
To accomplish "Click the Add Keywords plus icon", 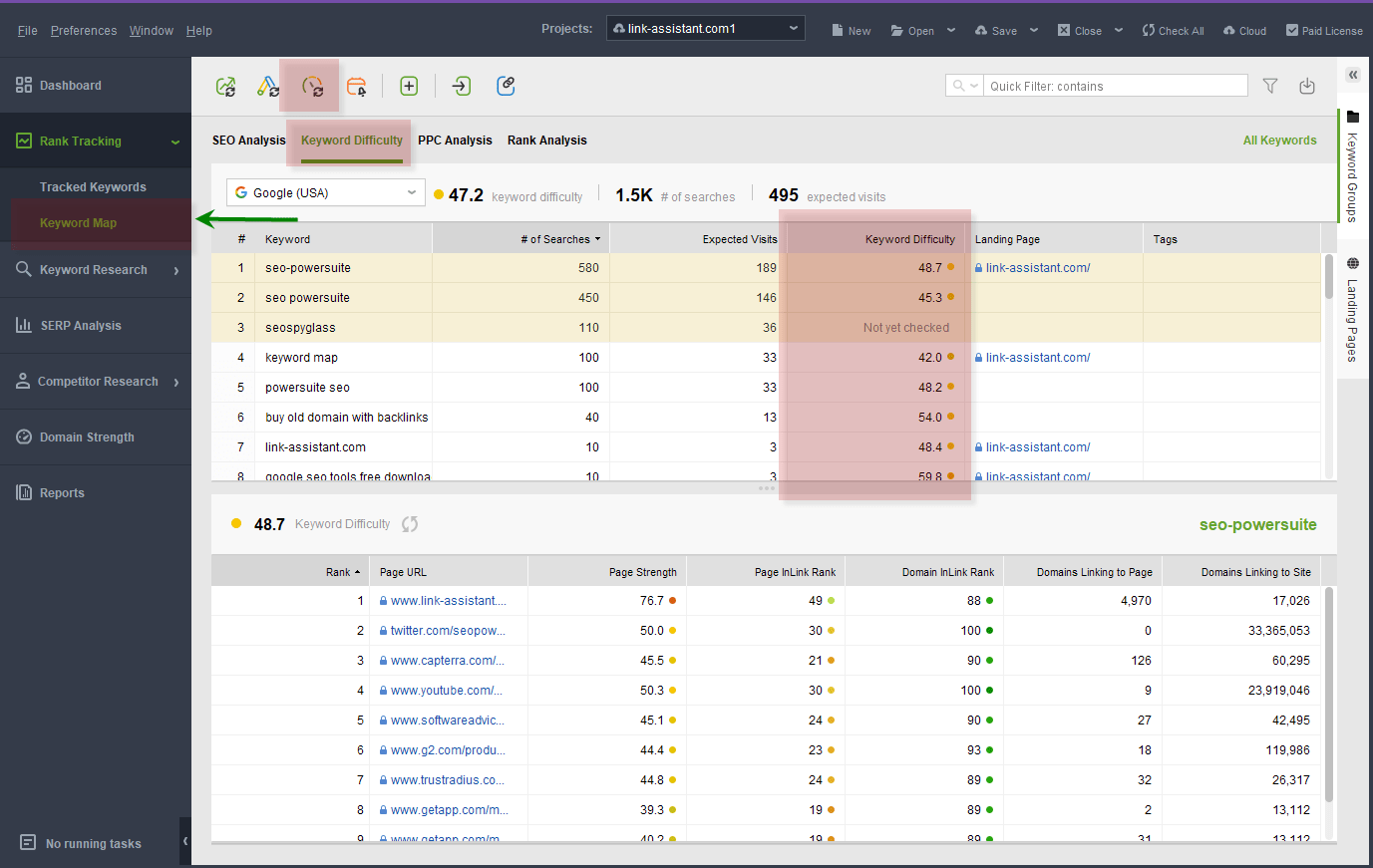I will (x=409, y=86).
